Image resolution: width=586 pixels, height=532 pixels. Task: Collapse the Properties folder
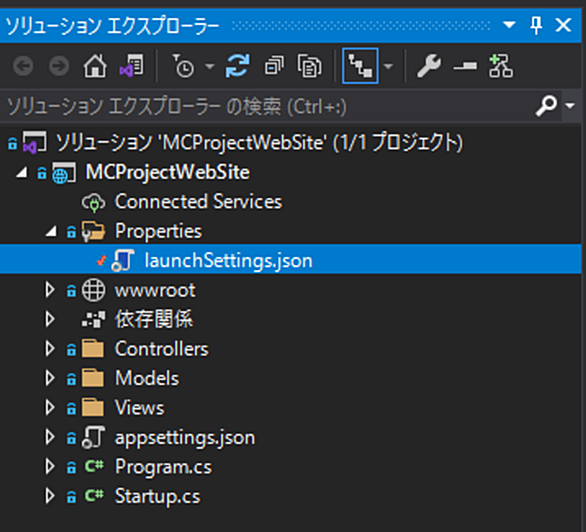(x=51, y=232)
